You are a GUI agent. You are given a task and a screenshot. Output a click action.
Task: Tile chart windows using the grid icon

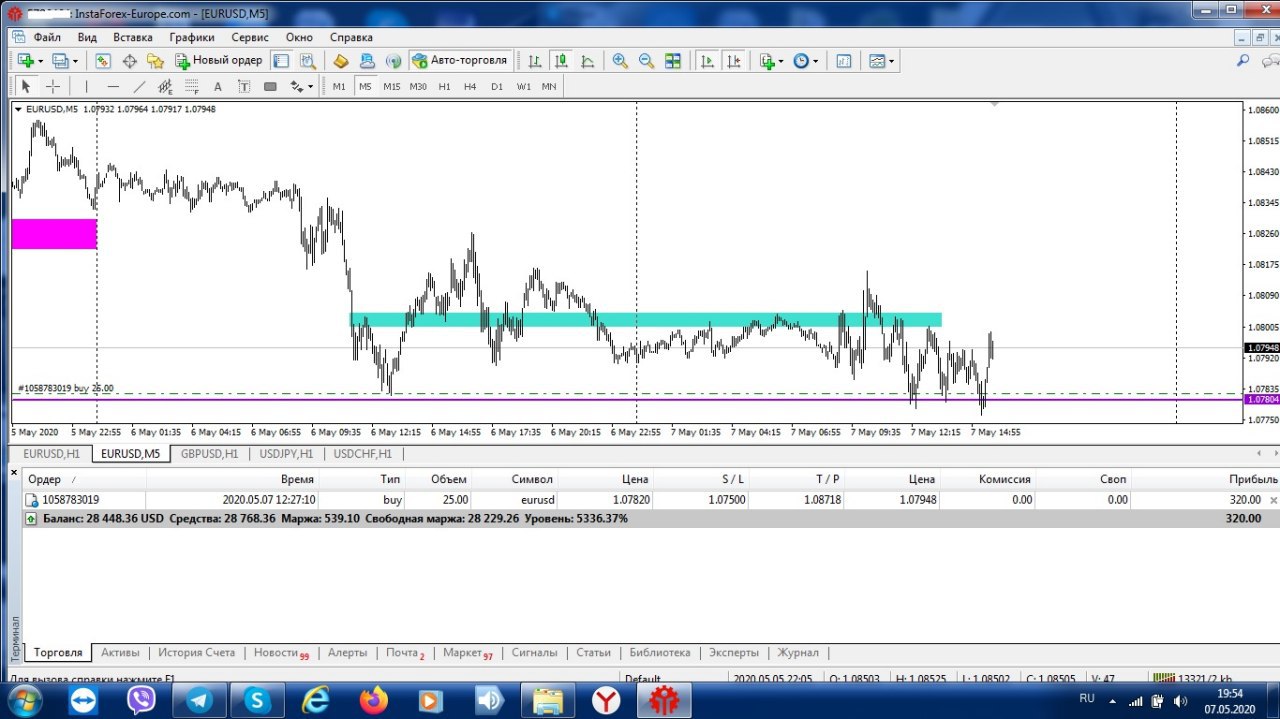673,61
